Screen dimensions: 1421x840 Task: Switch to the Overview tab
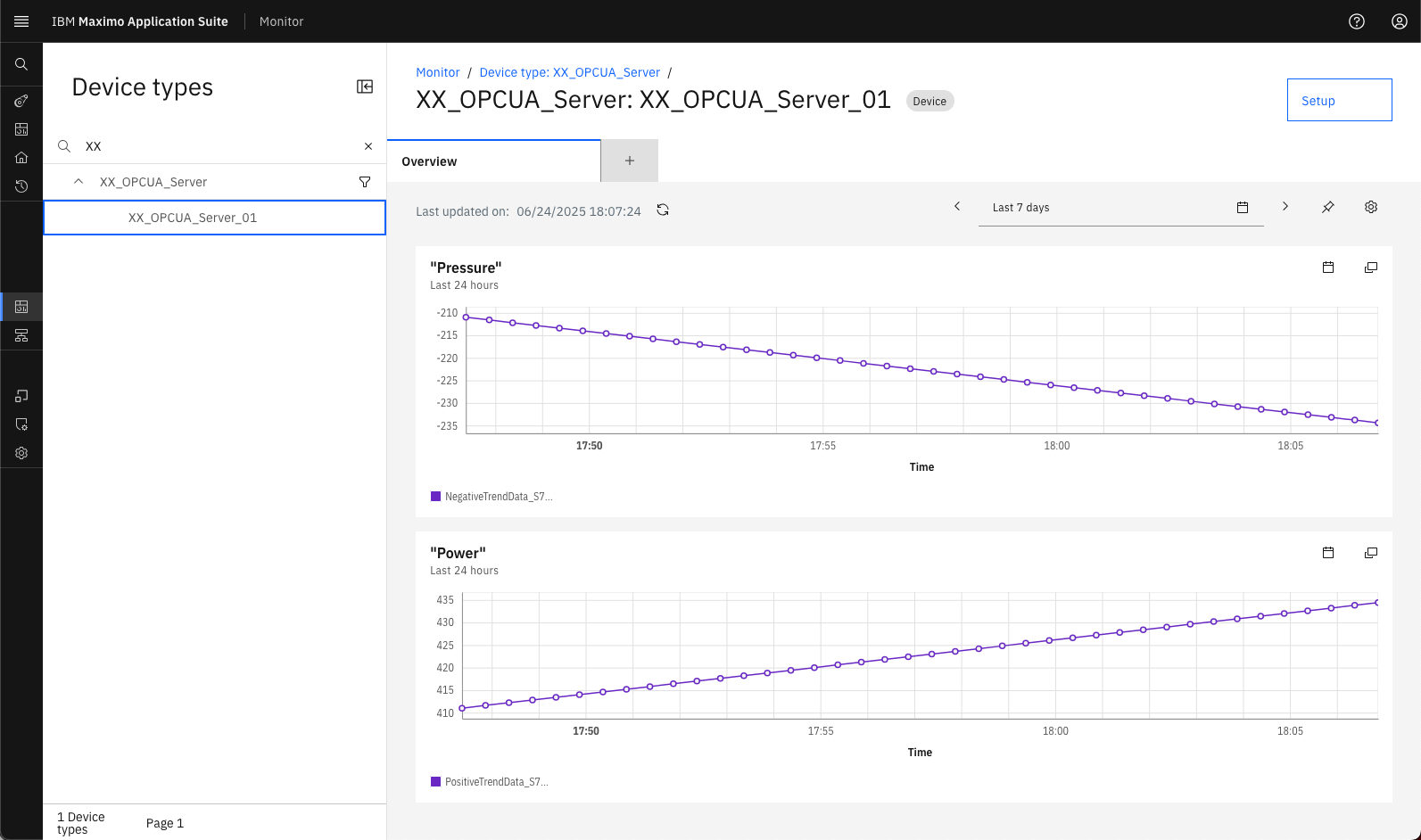pyautogui.click(x=494, y=161)
